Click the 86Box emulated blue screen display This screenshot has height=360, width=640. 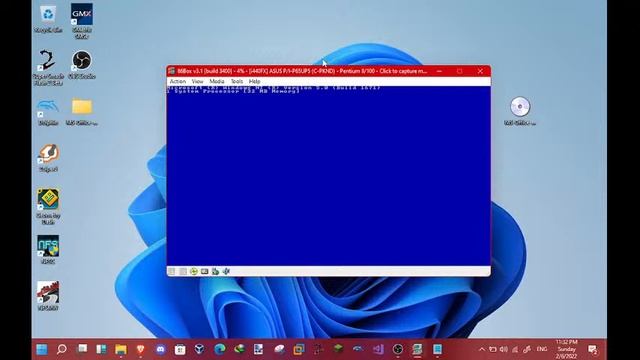(x=329, y=176)
